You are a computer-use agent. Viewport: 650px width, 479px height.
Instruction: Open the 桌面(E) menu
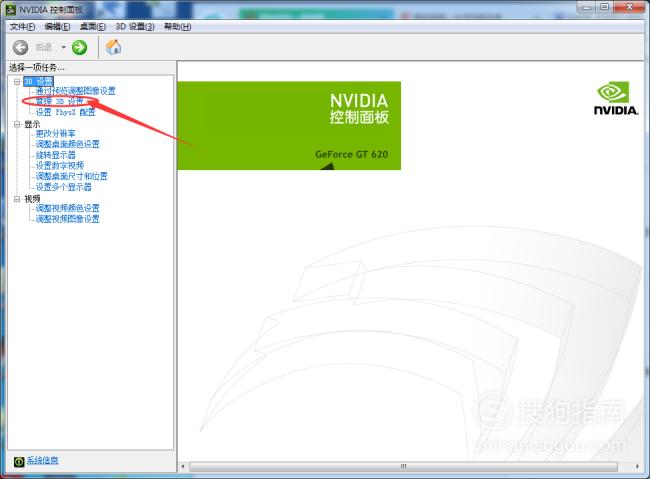92,27
